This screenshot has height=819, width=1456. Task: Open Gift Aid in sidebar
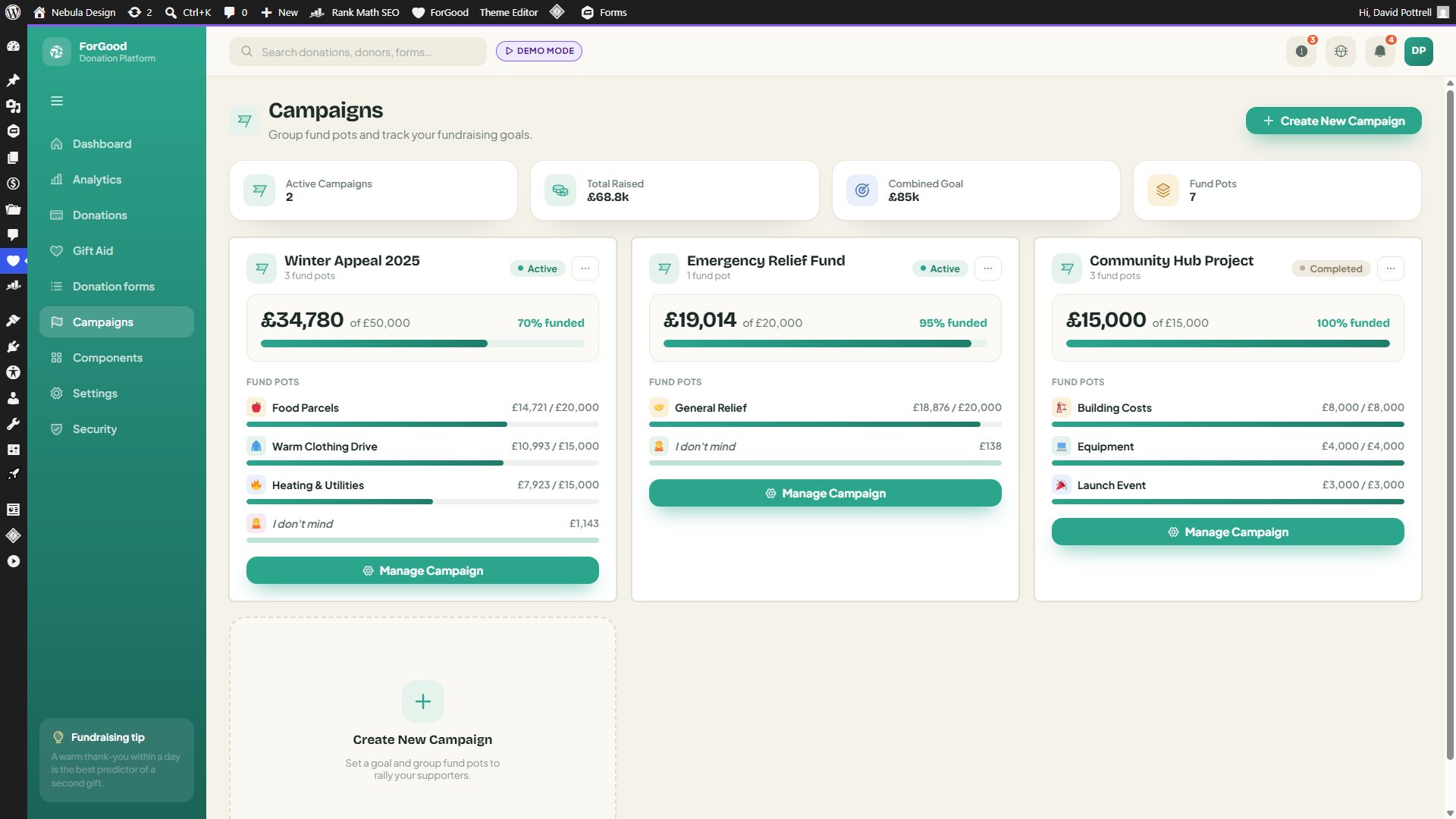click(117, 251)
